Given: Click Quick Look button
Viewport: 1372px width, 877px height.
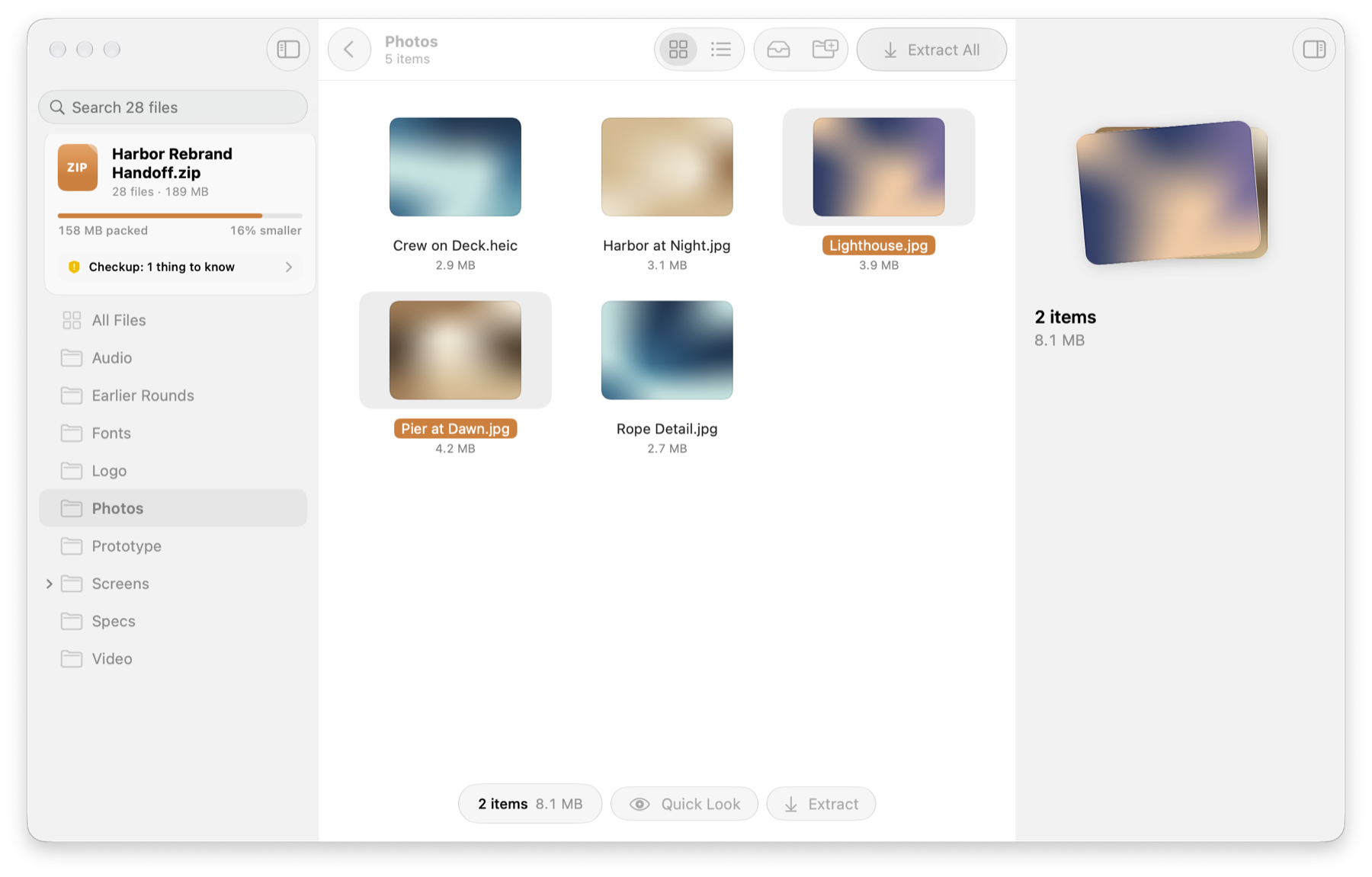Looking at the screenshot, I should 684,804.
